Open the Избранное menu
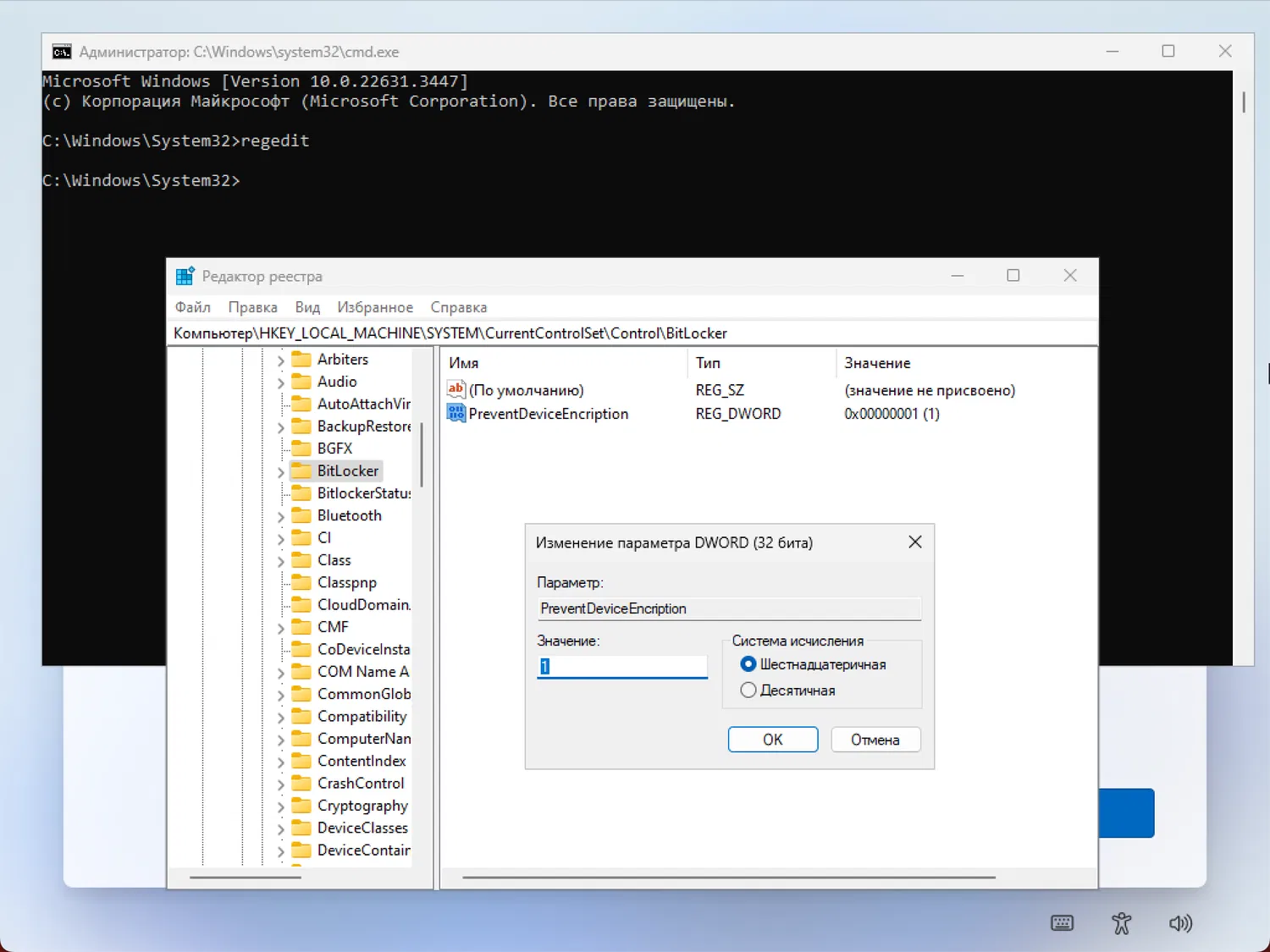This screenshot has height=952, width=1270. coord(375,307)
